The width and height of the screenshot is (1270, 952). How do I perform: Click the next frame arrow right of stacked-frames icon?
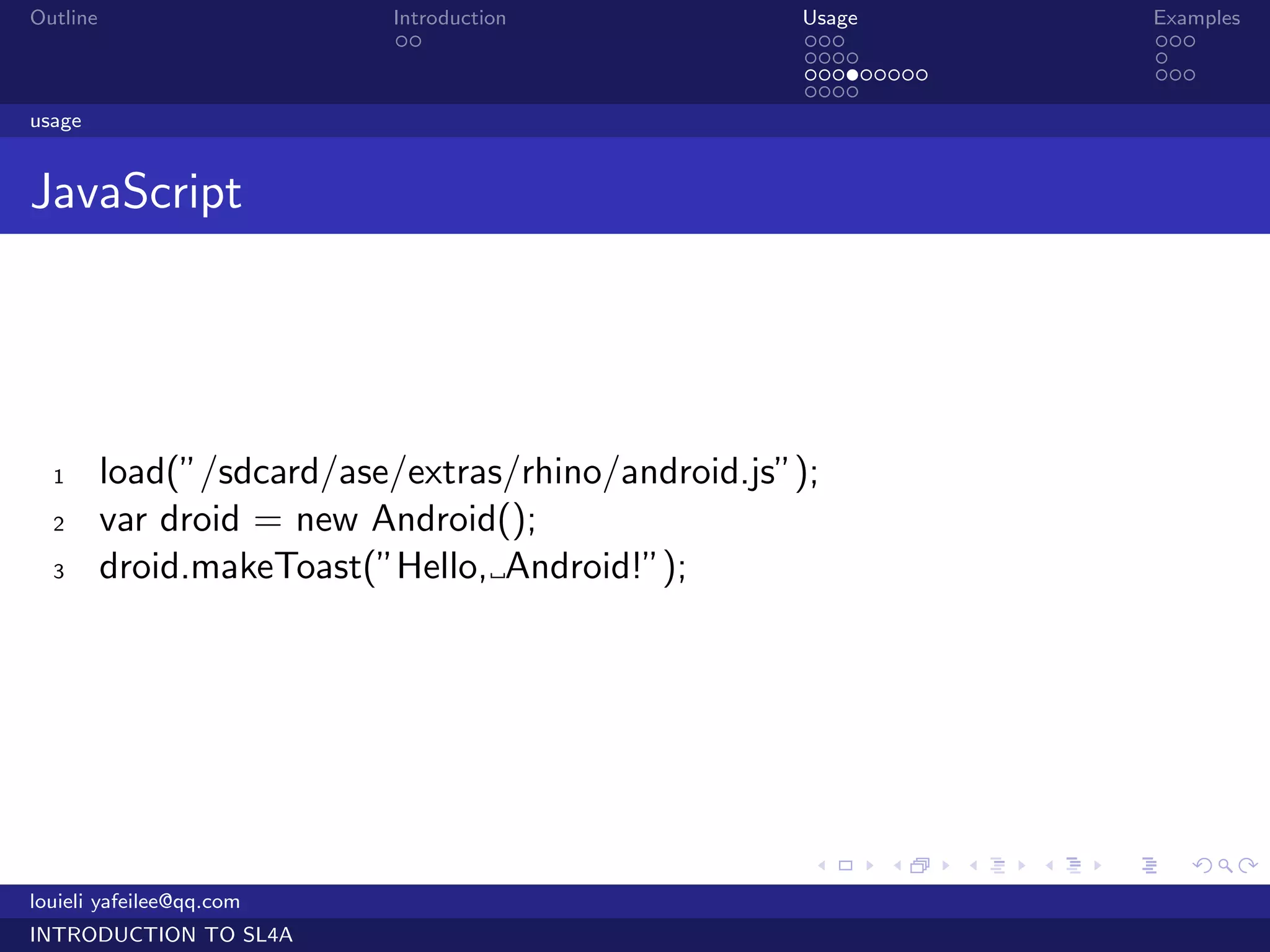(946, 865)
